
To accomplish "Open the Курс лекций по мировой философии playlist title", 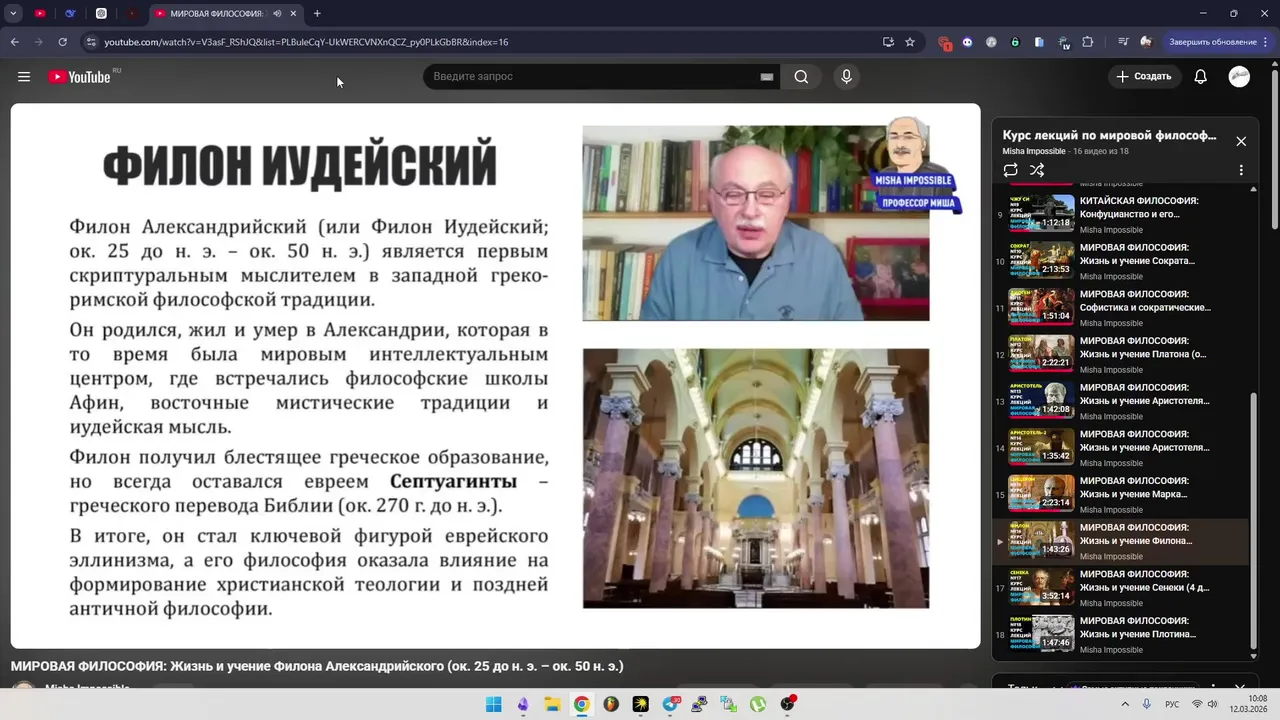I will [1109, 135].
